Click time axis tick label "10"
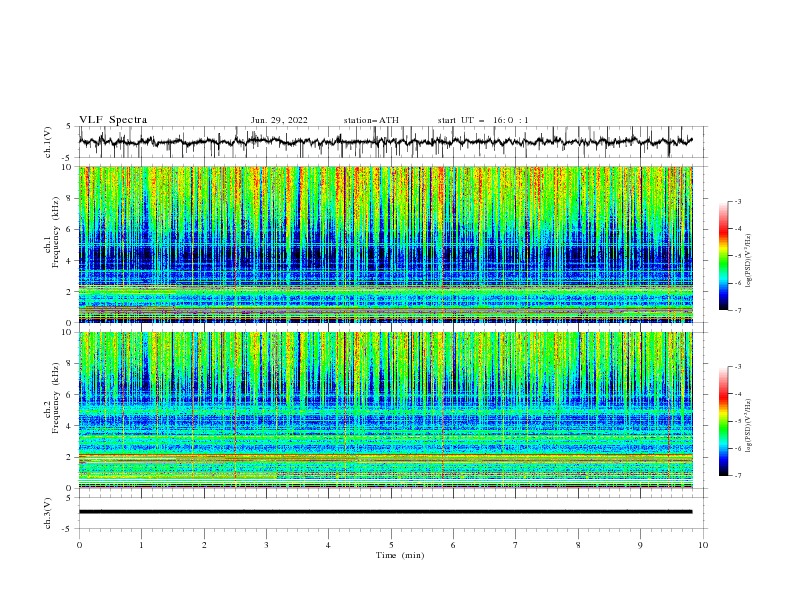The width and height of the screenshot is (792, 612). (703, 545)
